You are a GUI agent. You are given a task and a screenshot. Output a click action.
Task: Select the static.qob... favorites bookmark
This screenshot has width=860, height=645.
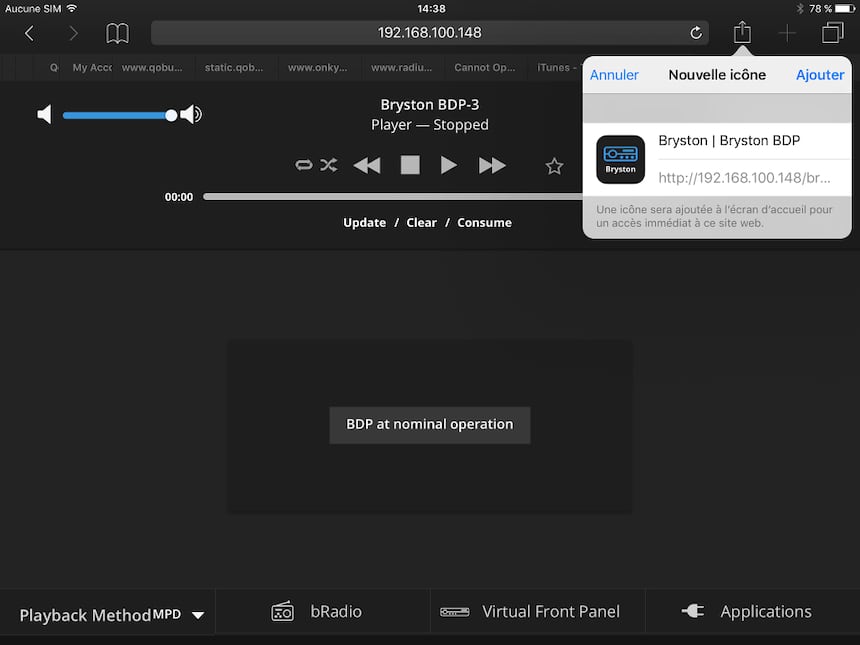[x=234, y=67]
